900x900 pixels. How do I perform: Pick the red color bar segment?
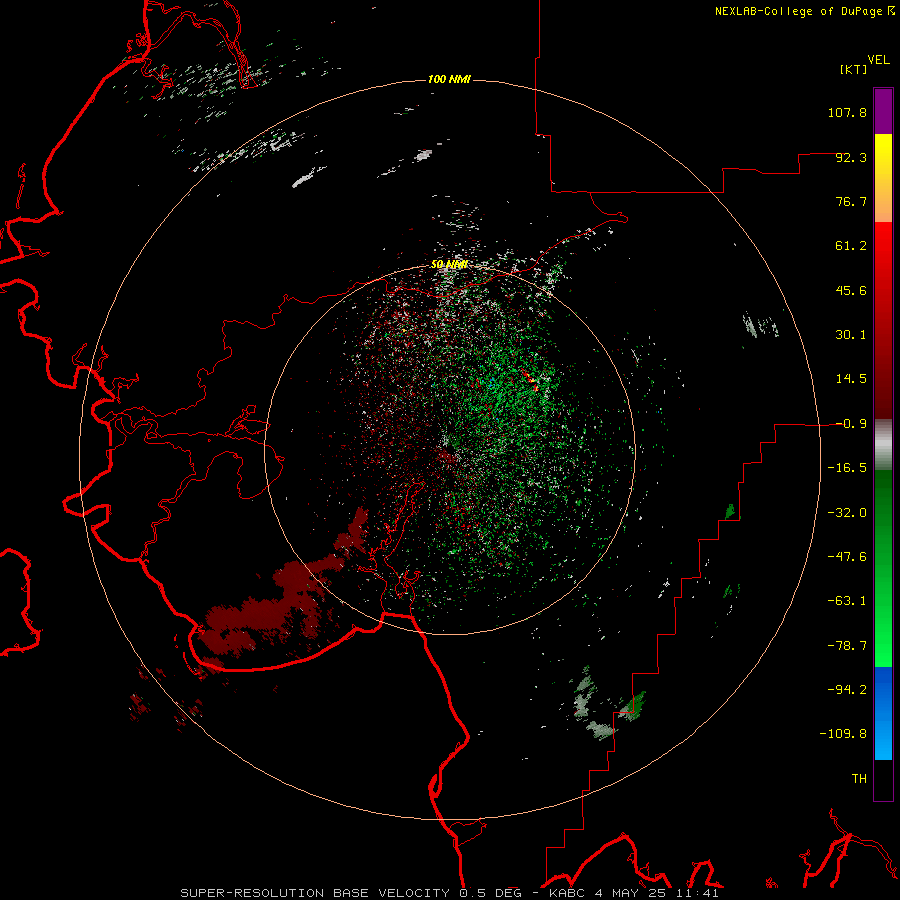point(883,320)
